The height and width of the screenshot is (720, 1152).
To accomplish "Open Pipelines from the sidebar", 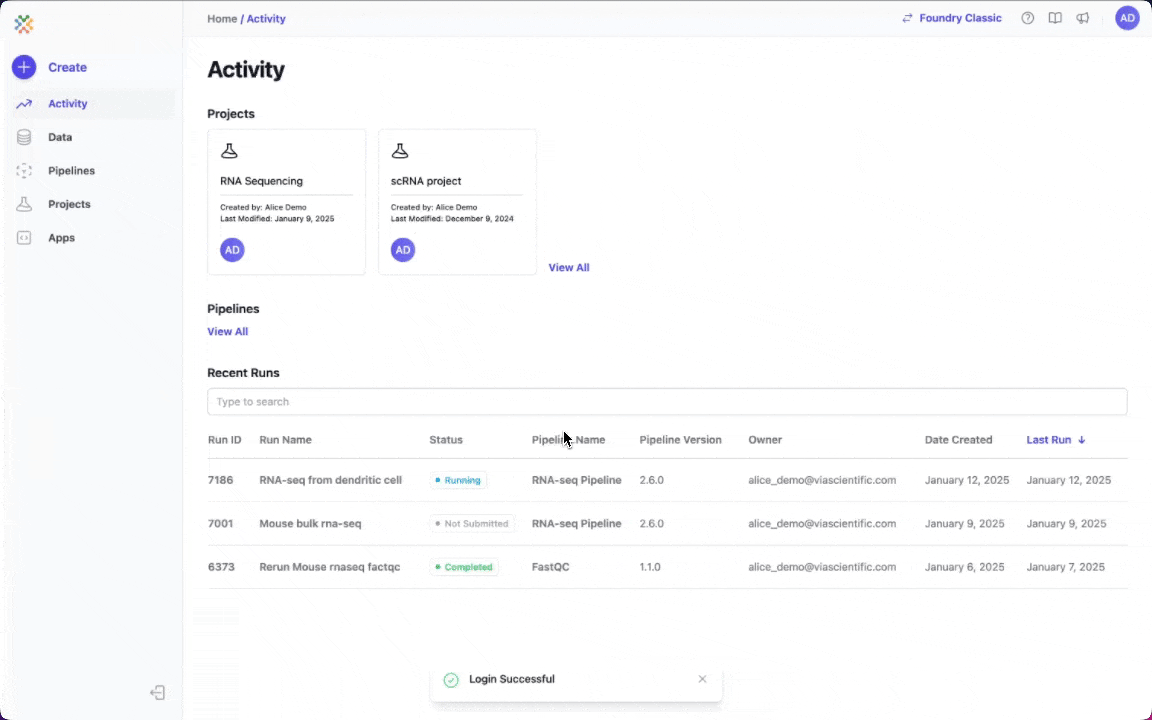I will pyautogui.click(x=71, y=171).
